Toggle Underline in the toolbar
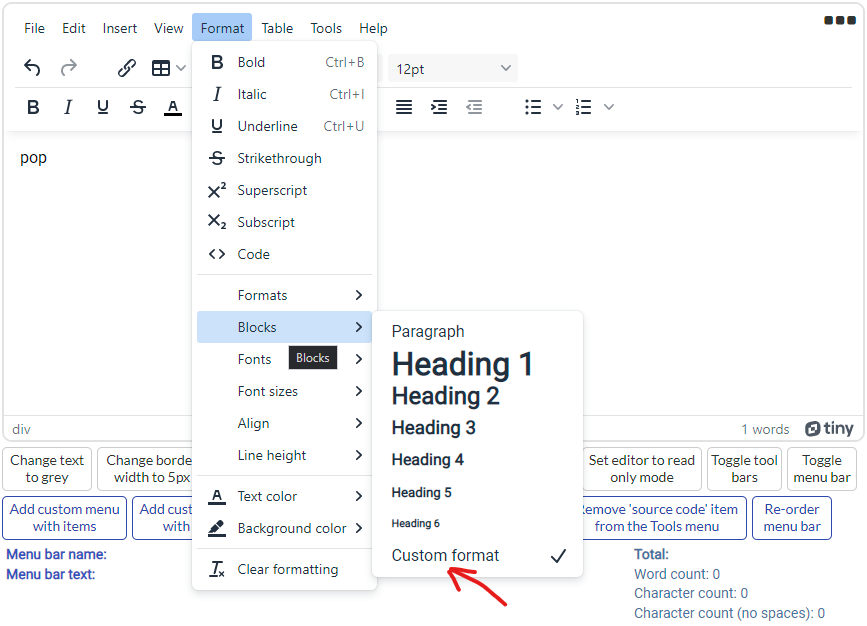 [x=103, y=107]
